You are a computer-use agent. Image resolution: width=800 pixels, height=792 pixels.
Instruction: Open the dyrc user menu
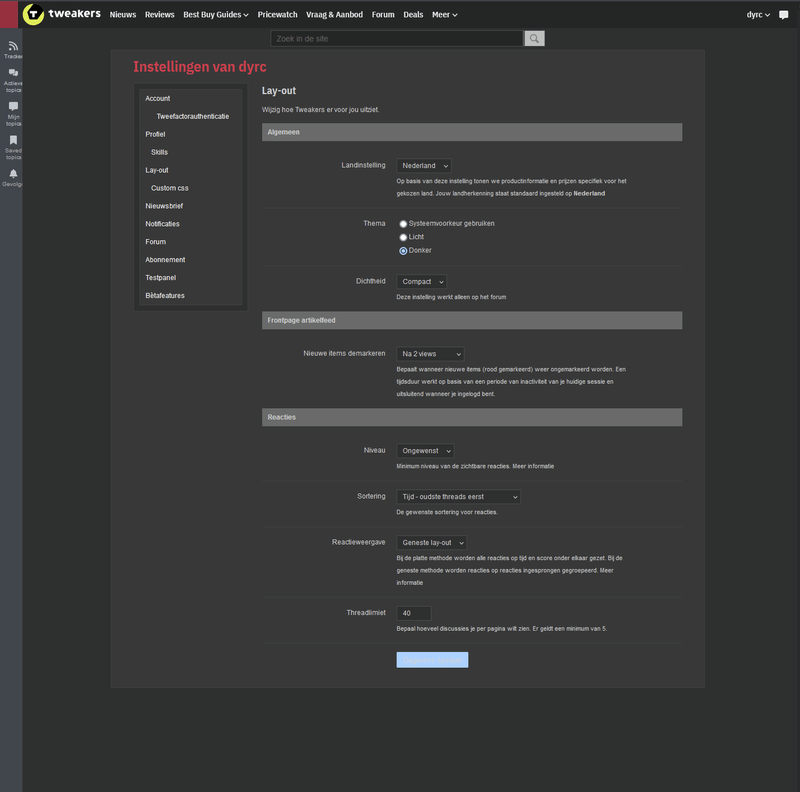758,15
